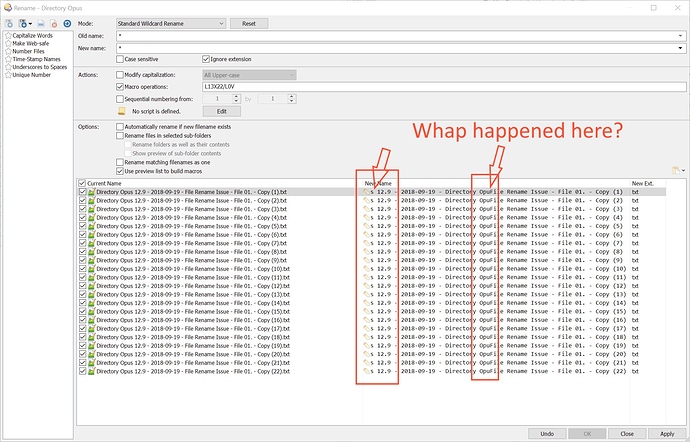Click the label icon in New Name of Copy (5) row
690x442 pixels.
tap(367, 226)
